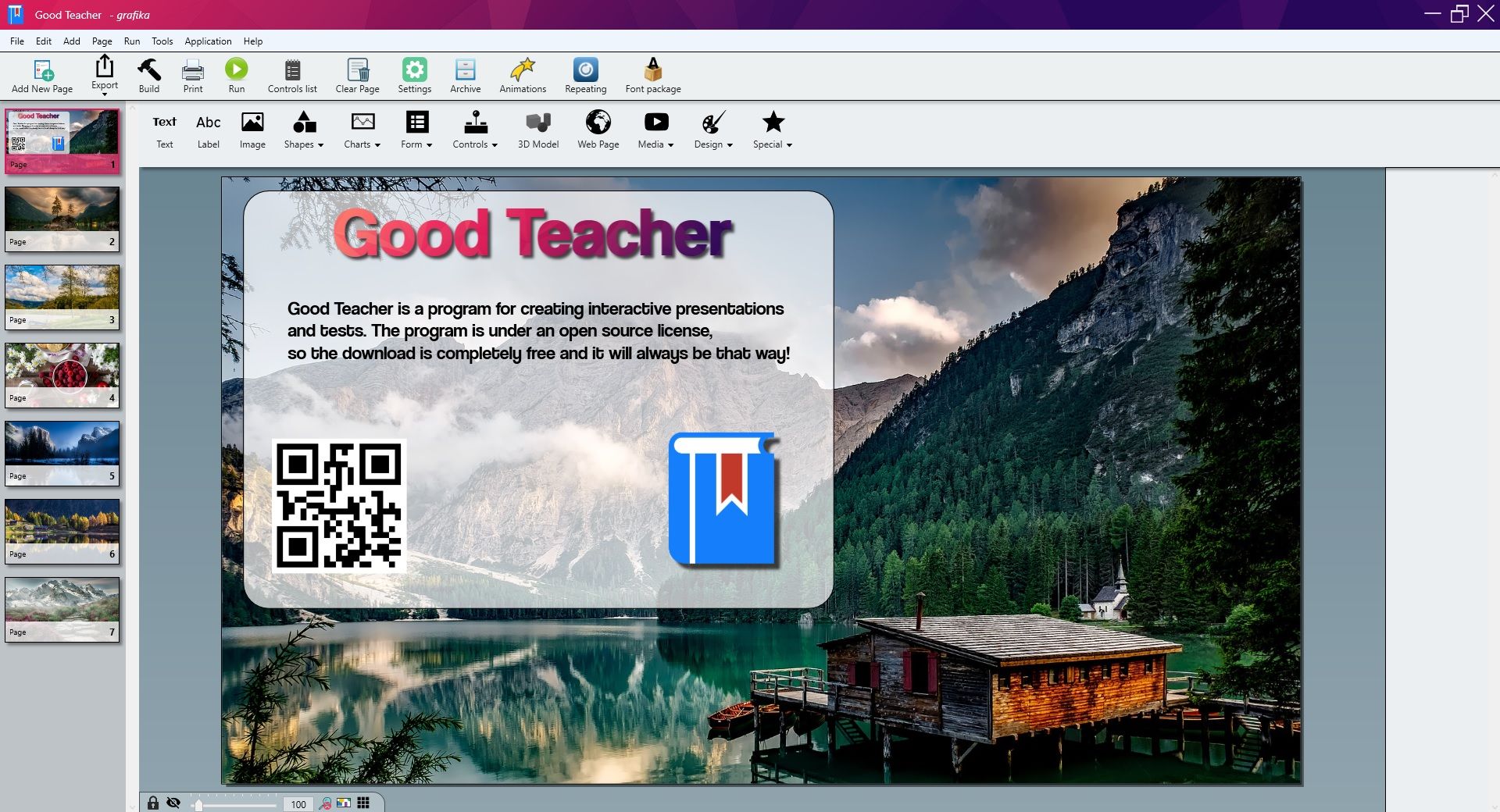The width and height of the screenshot is (1500, 812).
Task: Open the Animations tool
Action: (x=522, y=76)
